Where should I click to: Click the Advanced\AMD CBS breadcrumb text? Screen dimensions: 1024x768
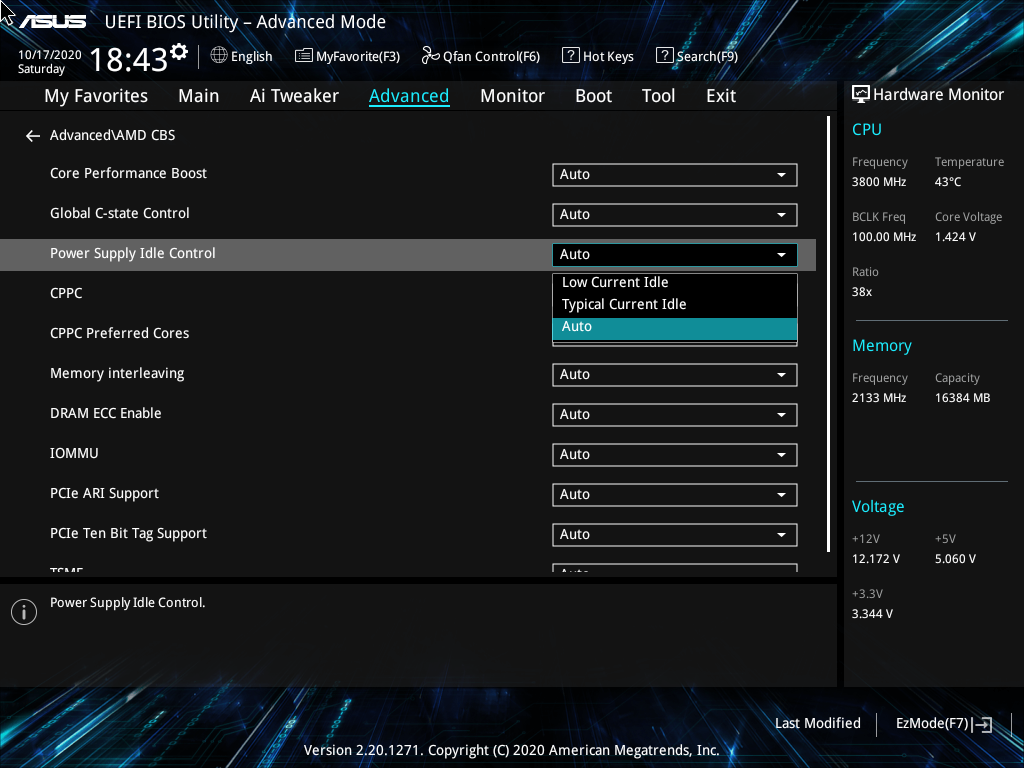point(112,135)
